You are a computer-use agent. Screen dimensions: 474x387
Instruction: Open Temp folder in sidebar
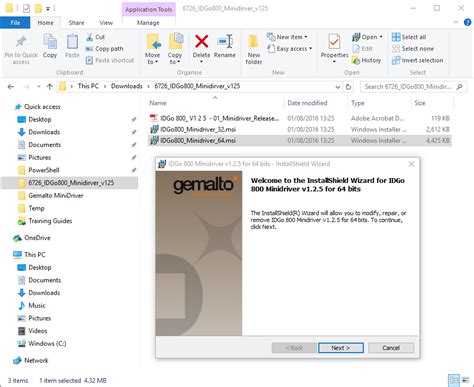pyautogui.click(x=36, y=208)
